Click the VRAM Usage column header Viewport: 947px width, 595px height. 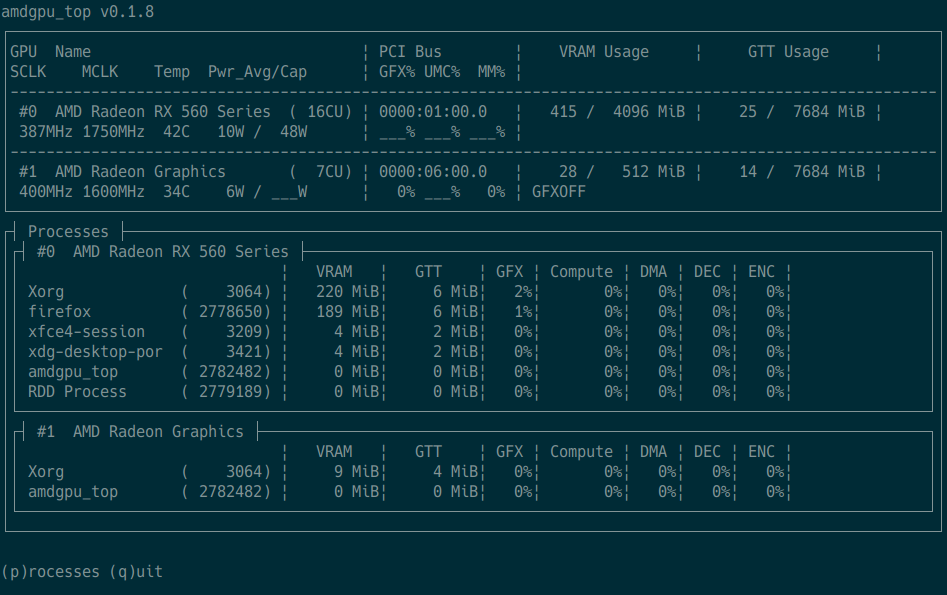coord(603,52)
